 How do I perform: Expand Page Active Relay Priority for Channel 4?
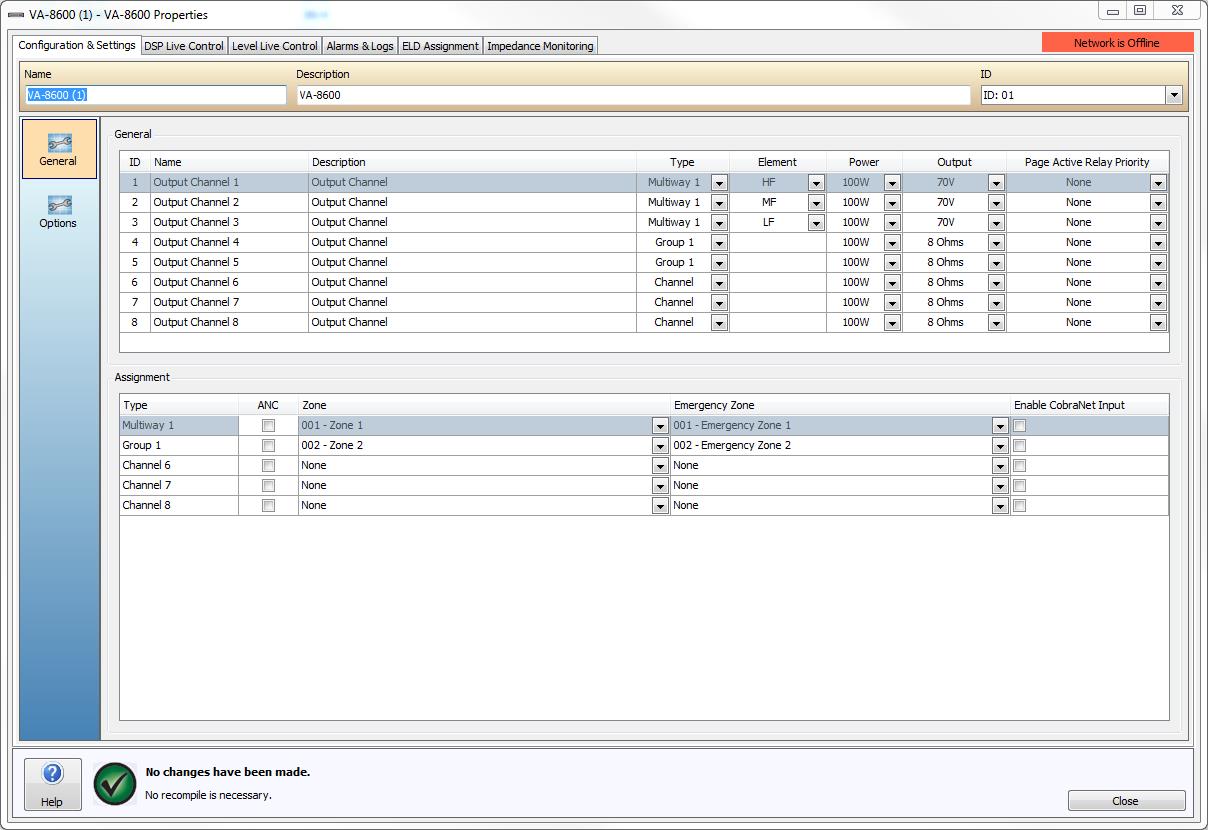[1158, 243]
